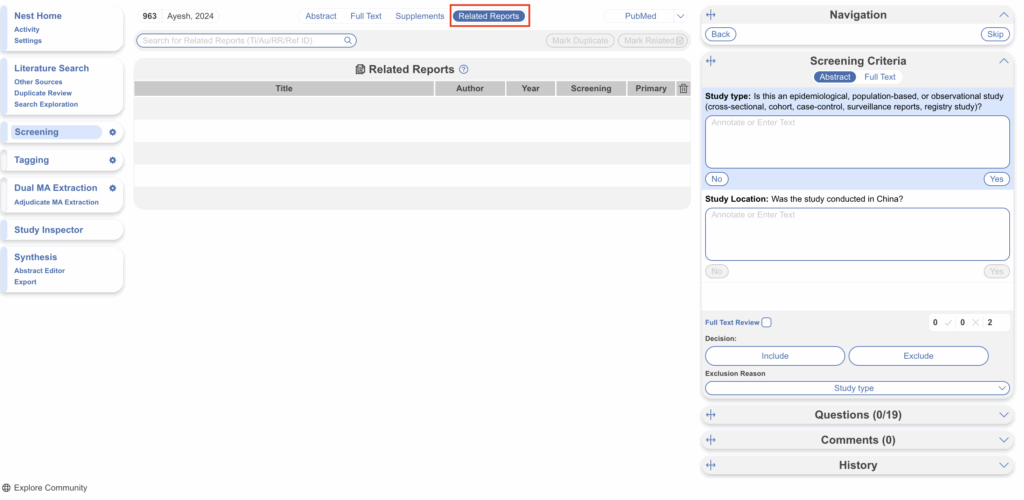This screenshot has height=500, width=1024.
Task: Open the Tagging settings gear icon
Action: (x=112, y=160)
